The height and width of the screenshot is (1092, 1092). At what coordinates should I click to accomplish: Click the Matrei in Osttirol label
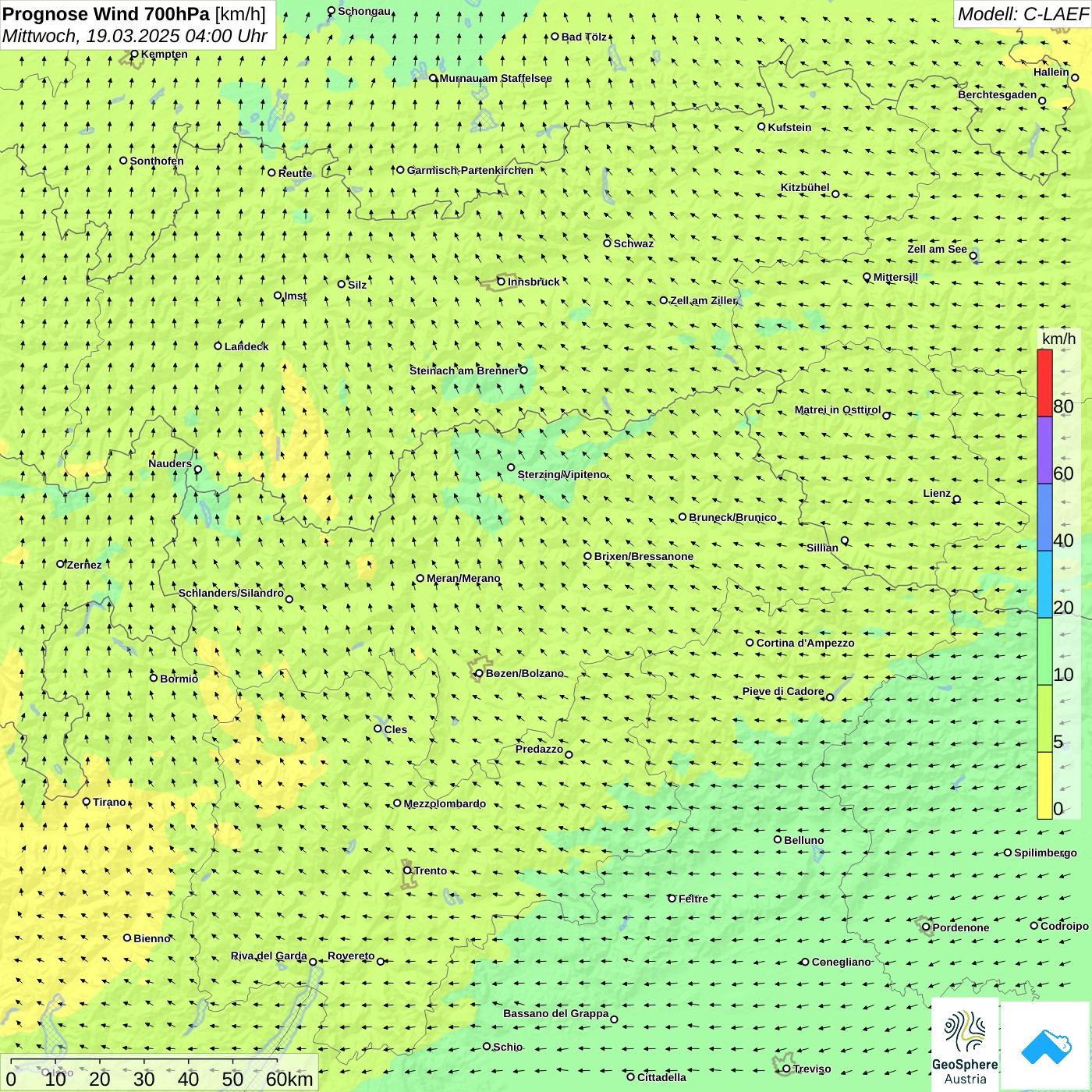837,409
